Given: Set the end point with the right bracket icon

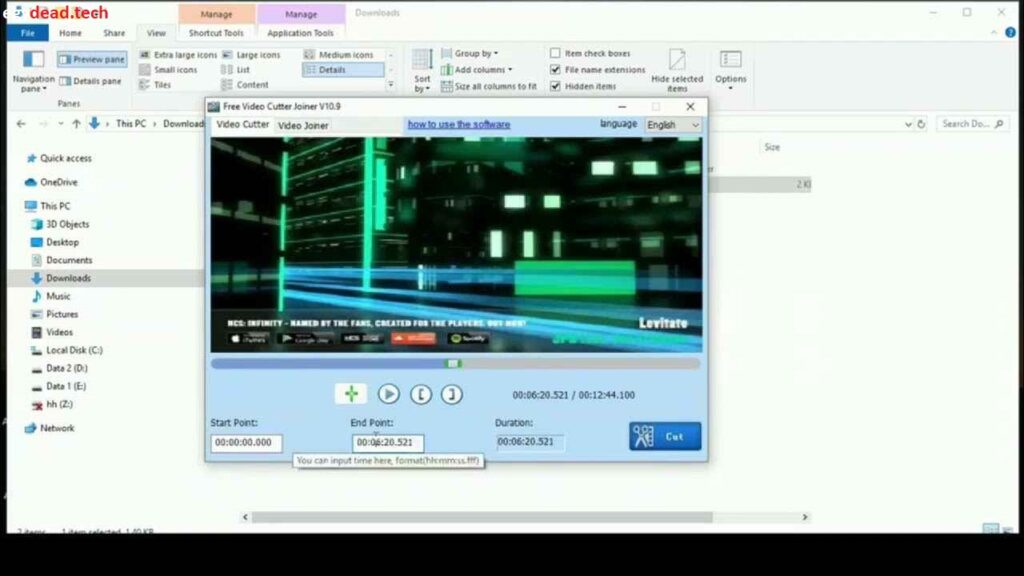Looking at the screenshot, I should coord(452,394).
